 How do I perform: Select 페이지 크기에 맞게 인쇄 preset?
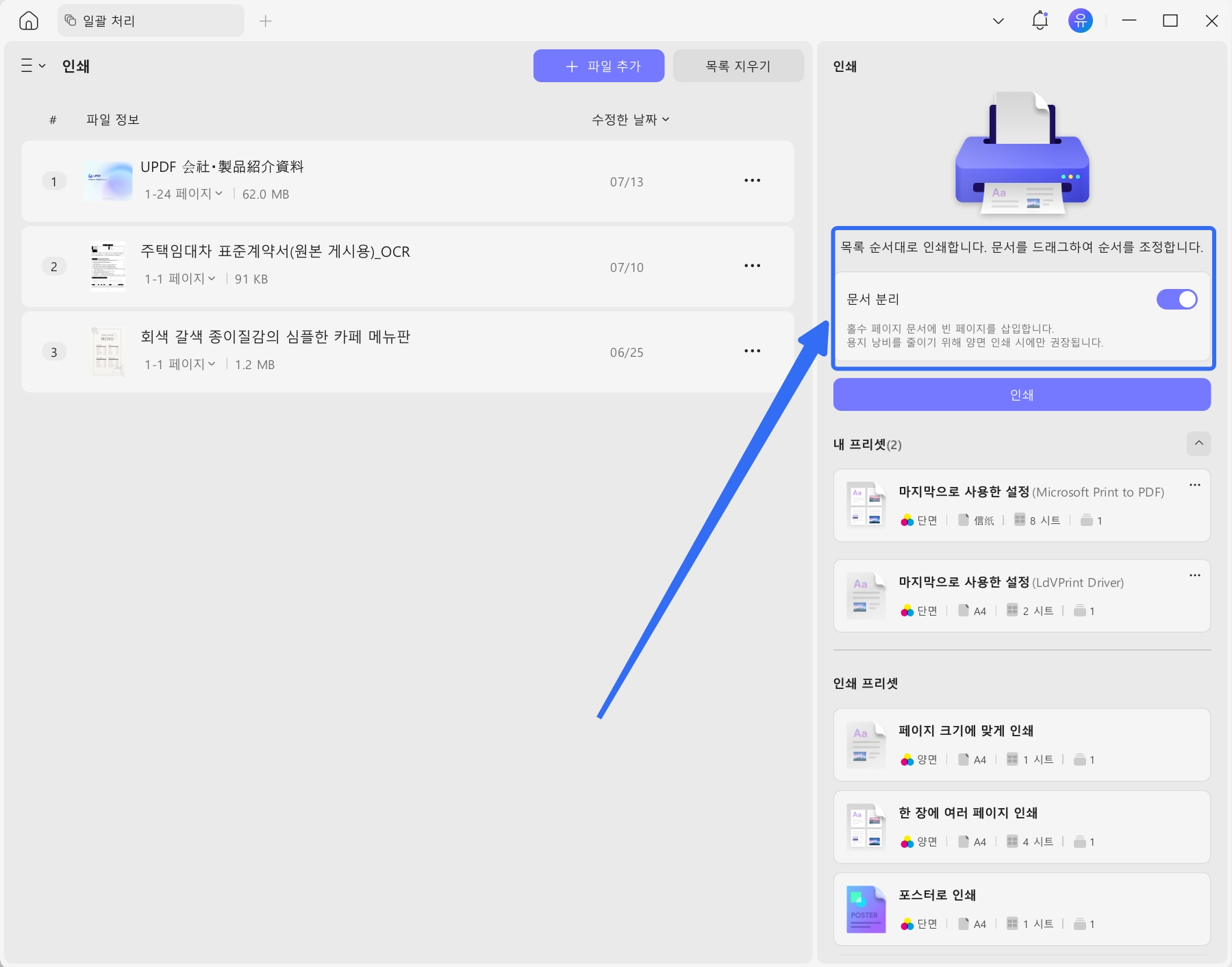[1022, 744]
